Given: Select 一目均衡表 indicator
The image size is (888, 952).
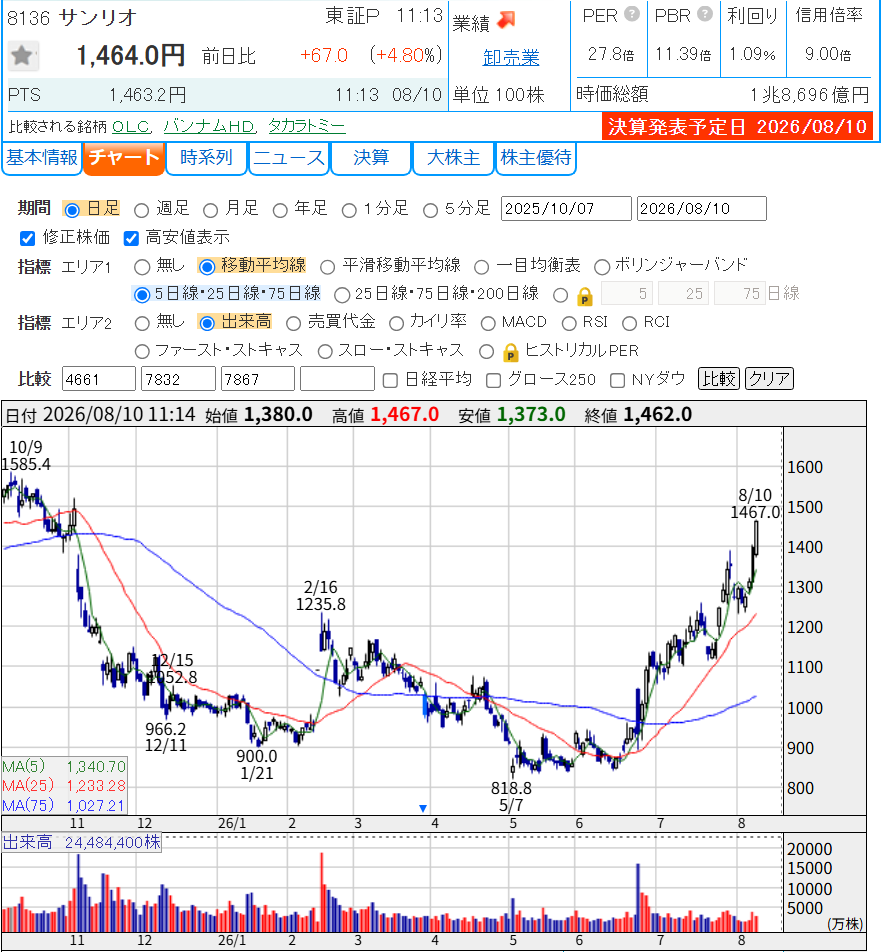Looking at the screenshot, I should coord(481,267).
